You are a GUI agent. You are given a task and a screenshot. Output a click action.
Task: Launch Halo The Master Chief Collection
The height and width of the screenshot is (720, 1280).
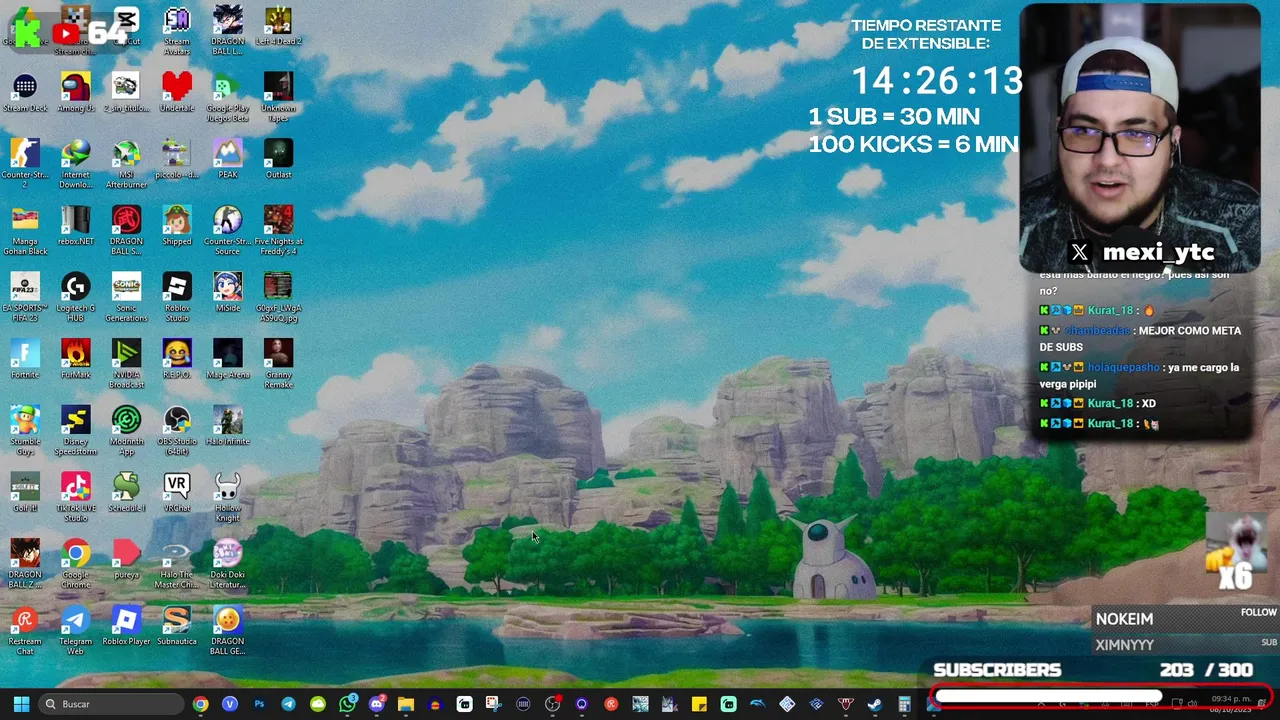[x=177, y=565]
